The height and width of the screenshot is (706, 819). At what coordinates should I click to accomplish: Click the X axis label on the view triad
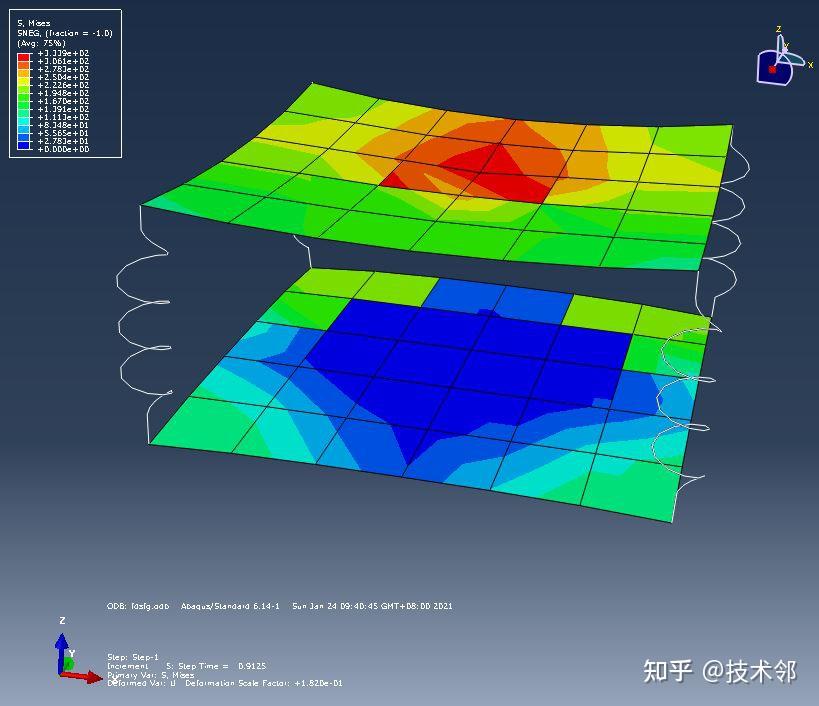(812, 64)
